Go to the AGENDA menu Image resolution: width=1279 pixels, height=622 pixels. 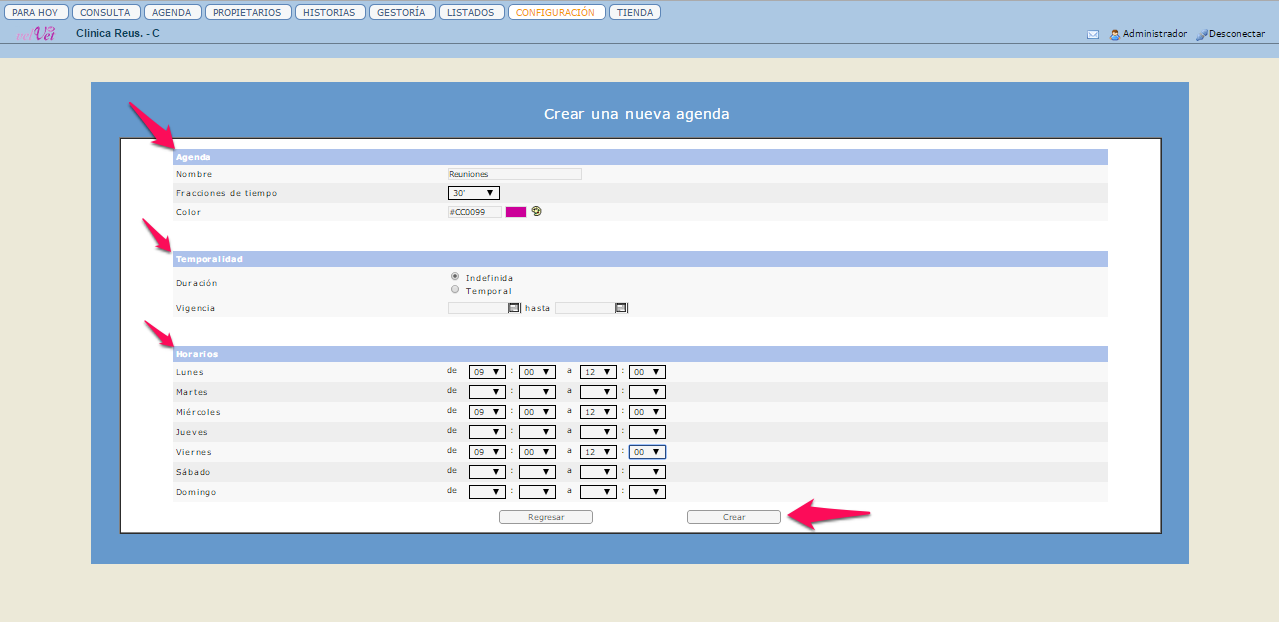click(x=171, y=13)
